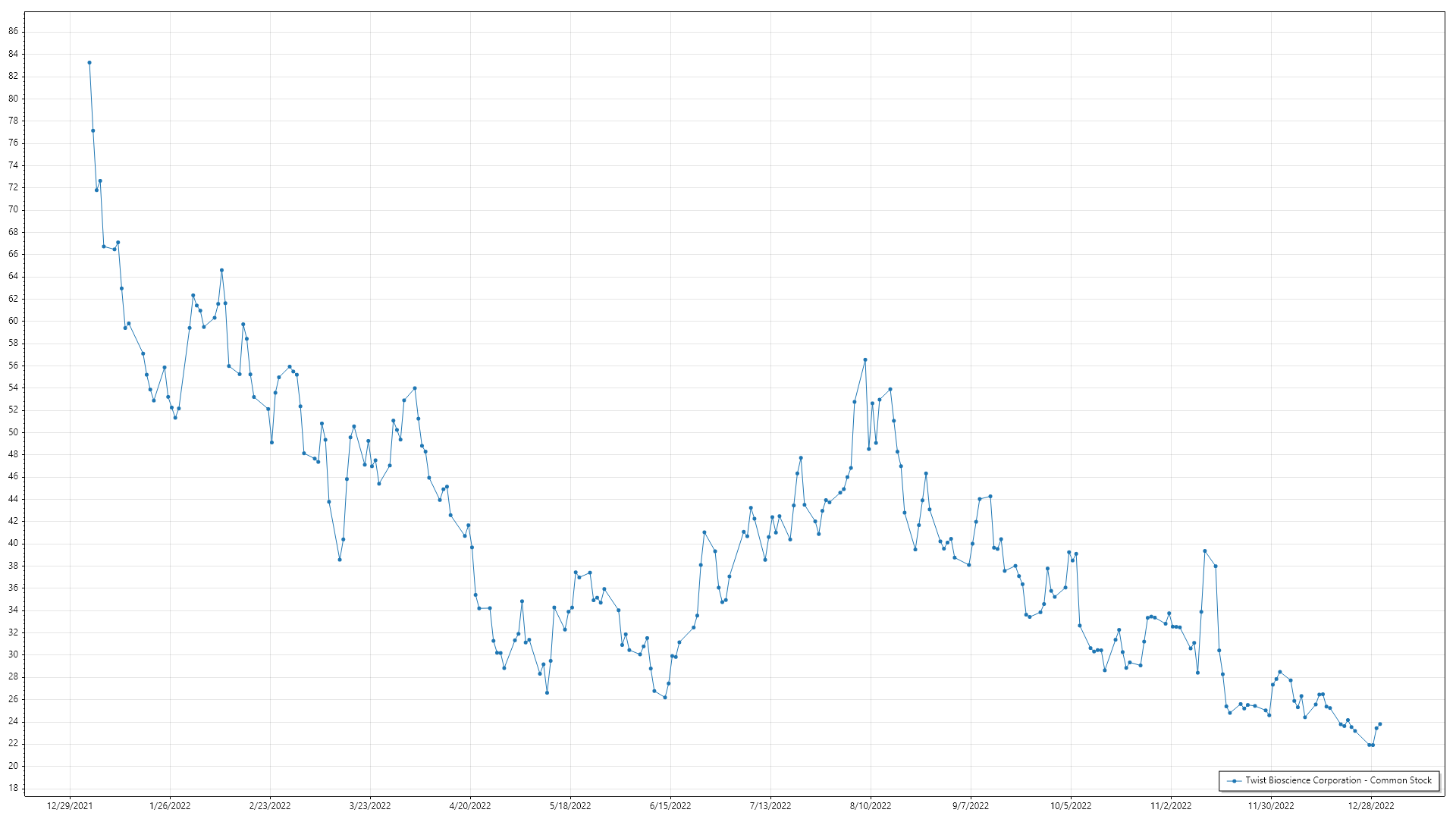The image size is (1456, 819).
Task: Click the Twist Bioscience Corporation legend text
Action: point(1338,780)
